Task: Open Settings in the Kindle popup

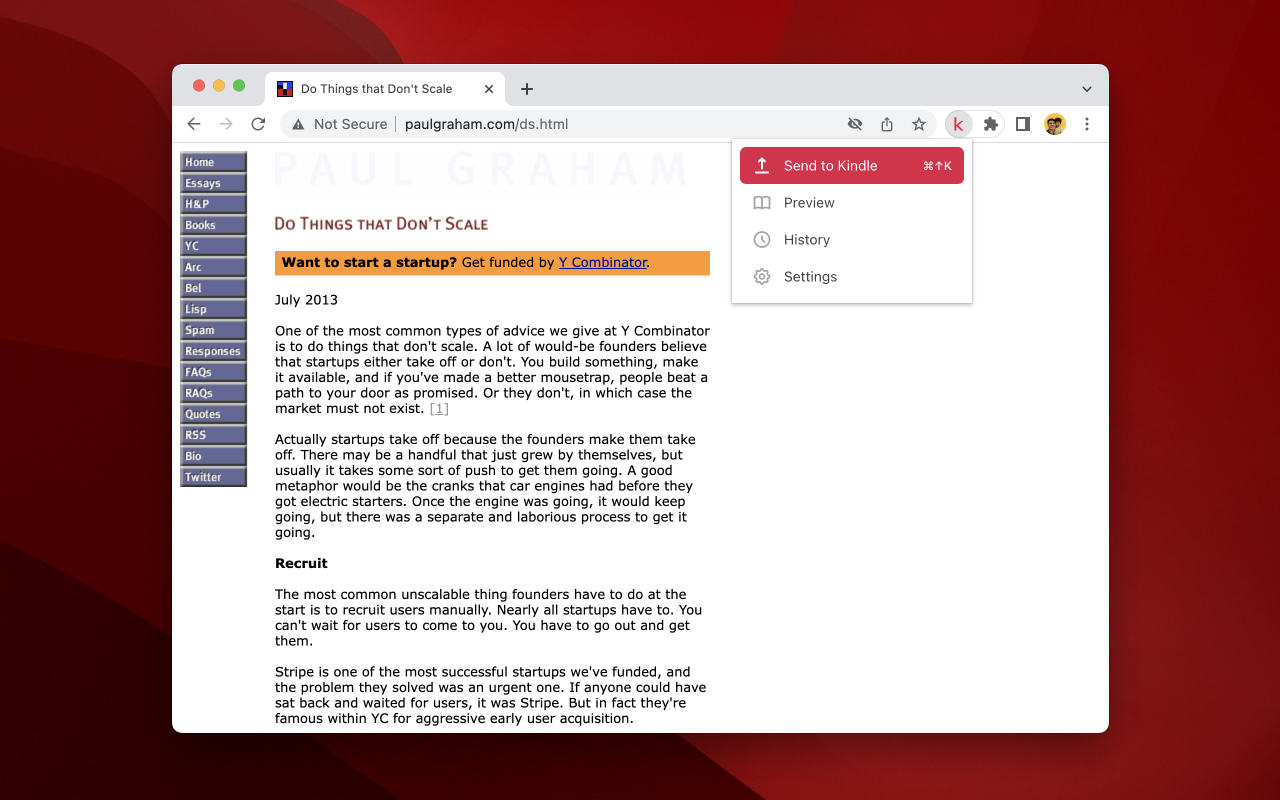Action: point(810,276)
